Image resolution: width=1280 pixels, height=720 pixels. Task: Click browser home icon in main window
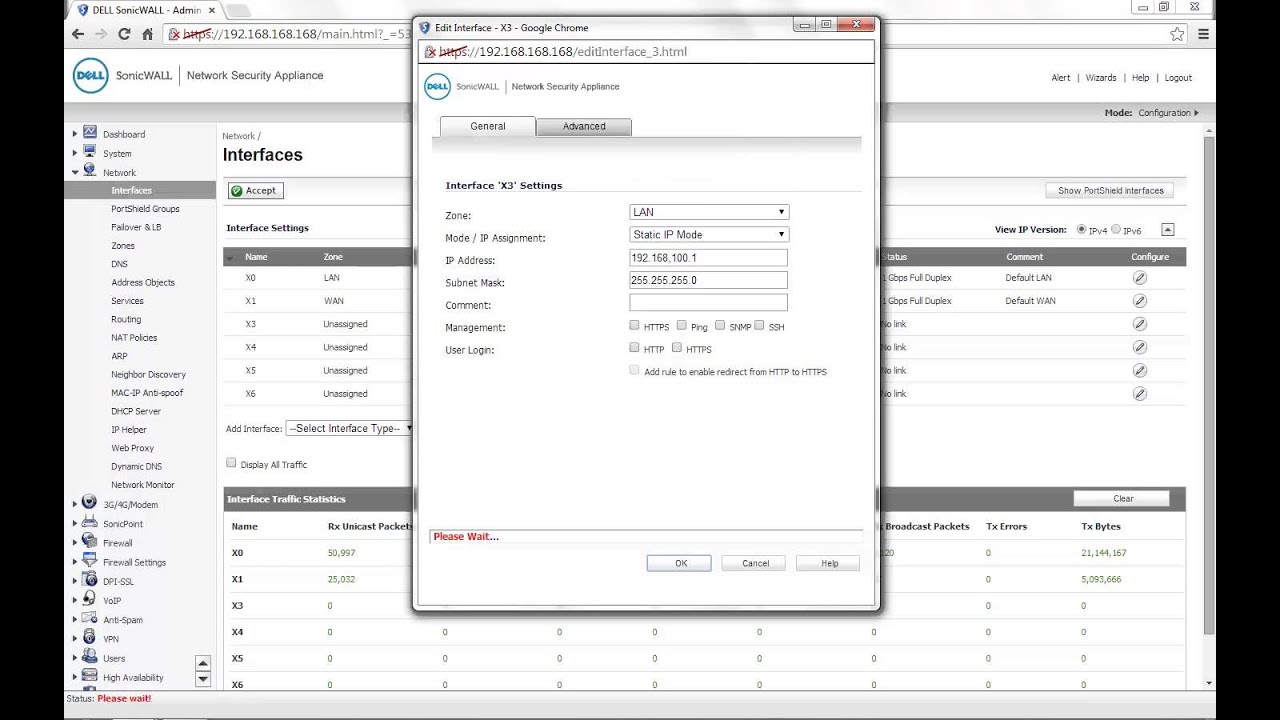tap(147, 34)
